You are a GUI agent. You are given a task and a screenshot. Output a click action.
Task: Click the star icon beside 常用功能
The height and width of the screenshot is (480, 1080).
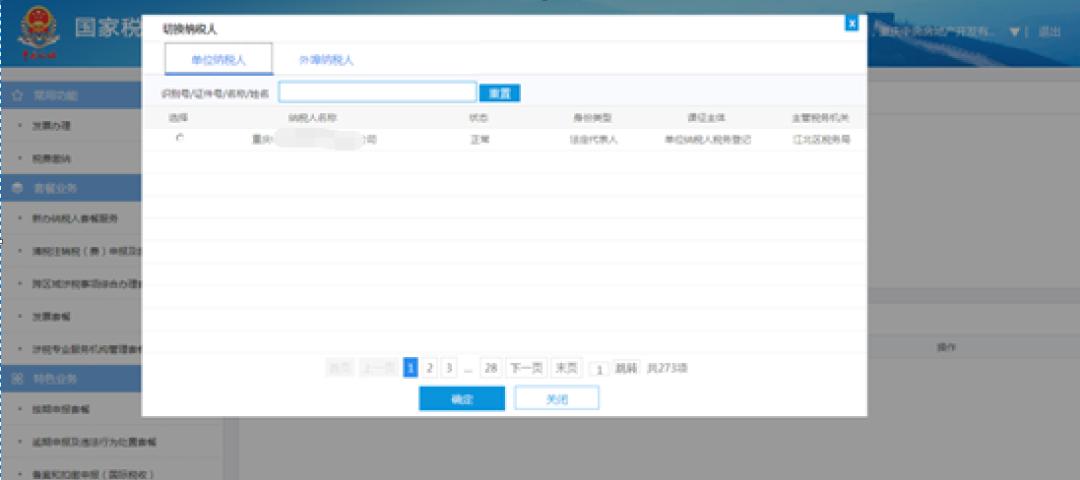19,95
